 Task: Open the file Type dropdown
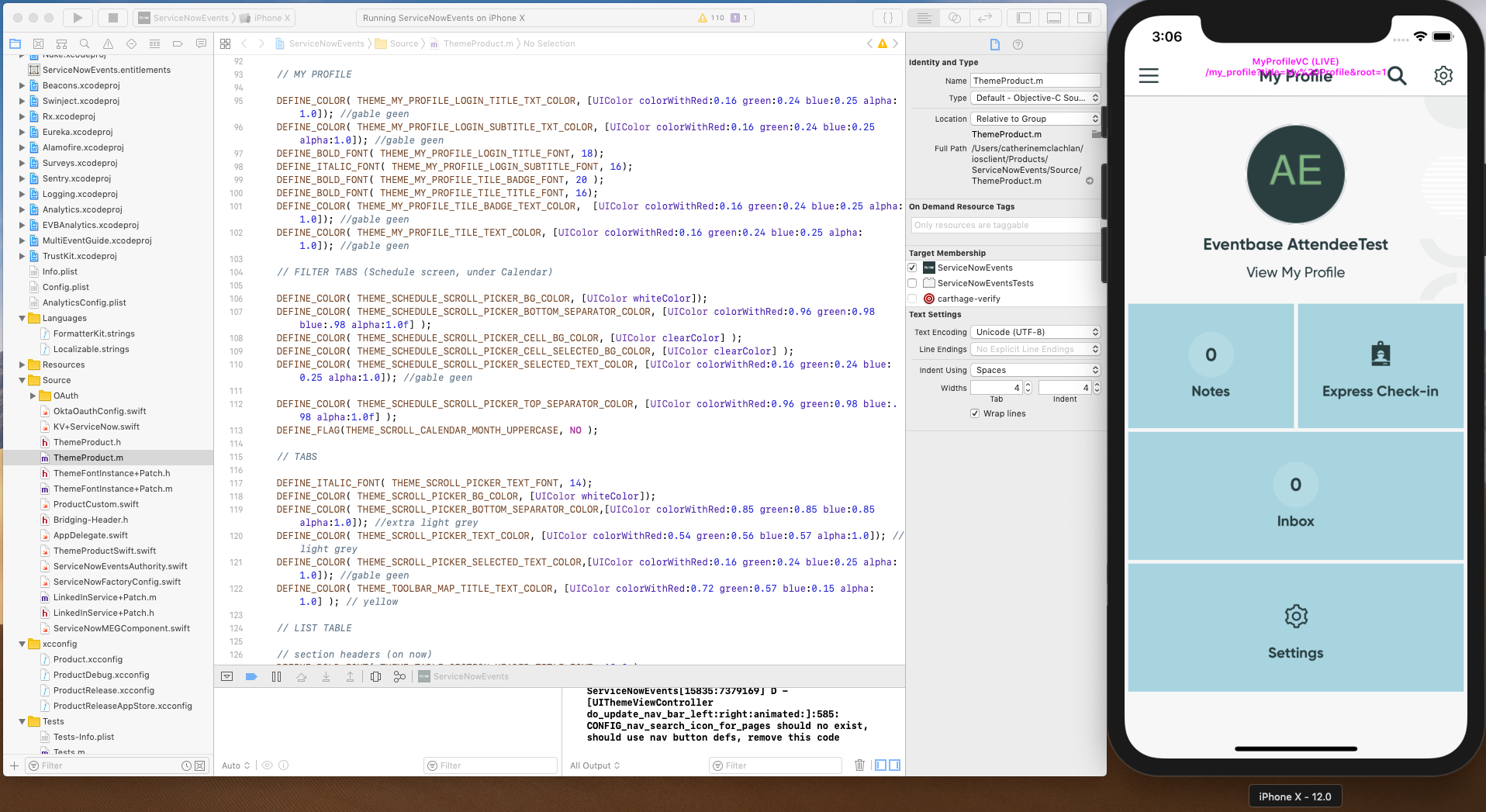click(1036, 98)
